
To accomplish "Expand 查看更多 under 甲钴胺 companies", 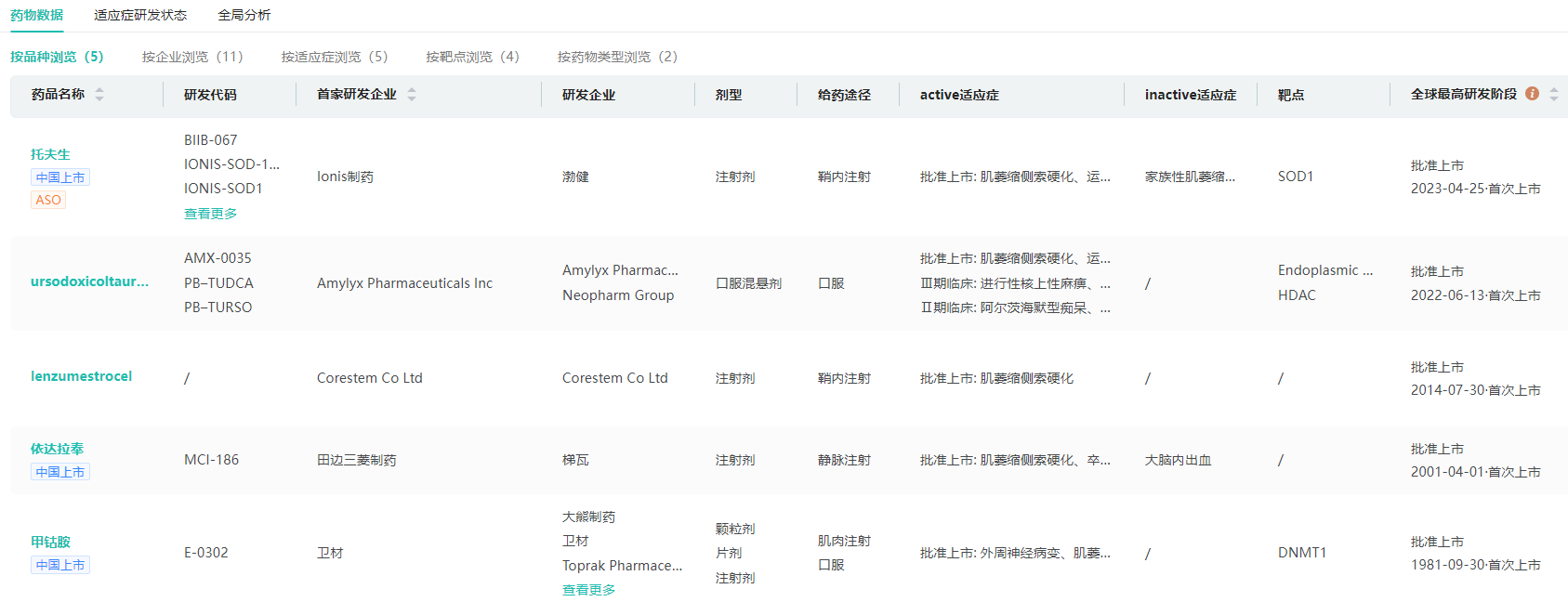I will coord(588,590).
